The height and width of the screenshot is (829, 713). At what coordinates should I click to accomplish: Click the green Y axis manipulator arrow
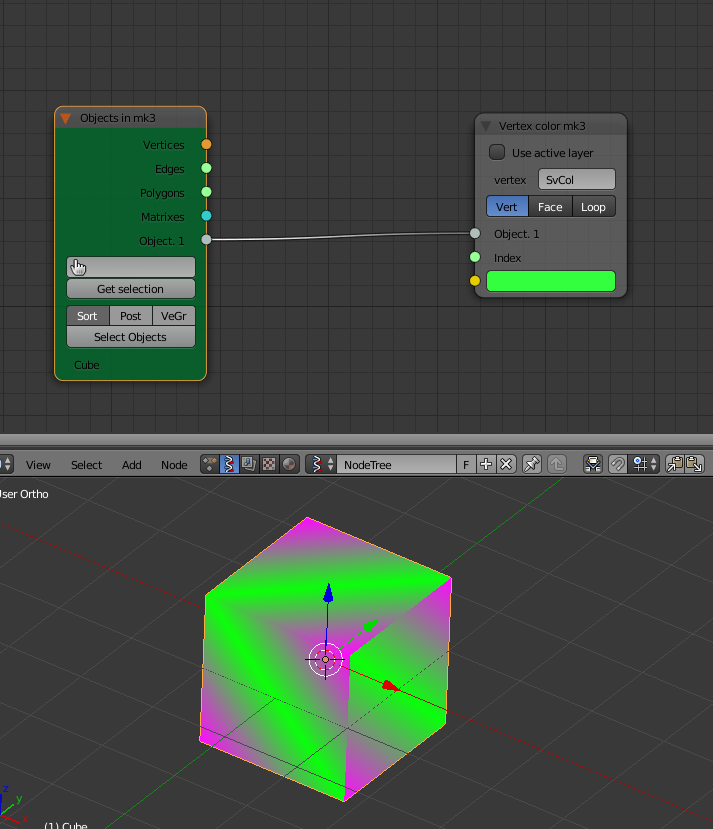[371, 625]
